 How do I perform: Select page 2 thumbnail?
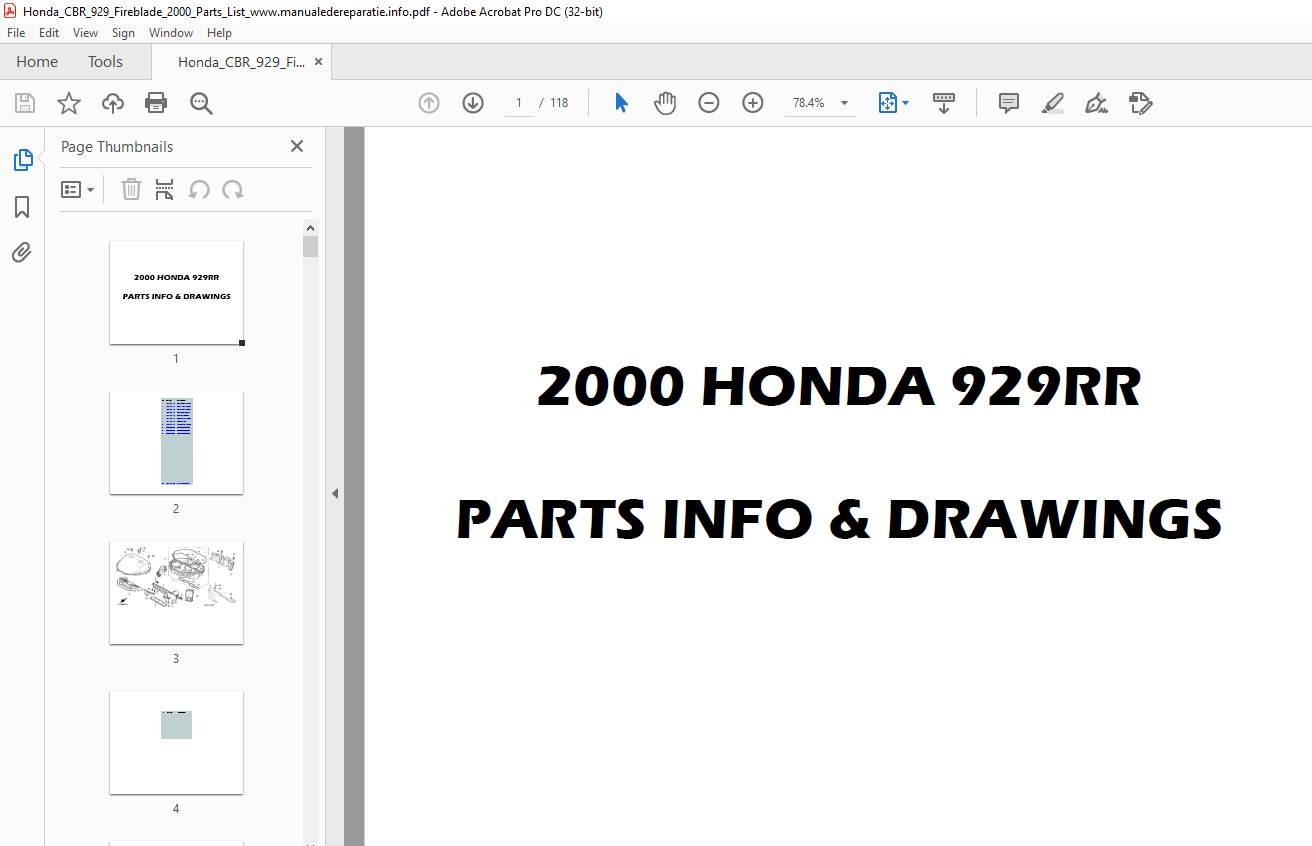pos(176,442)
